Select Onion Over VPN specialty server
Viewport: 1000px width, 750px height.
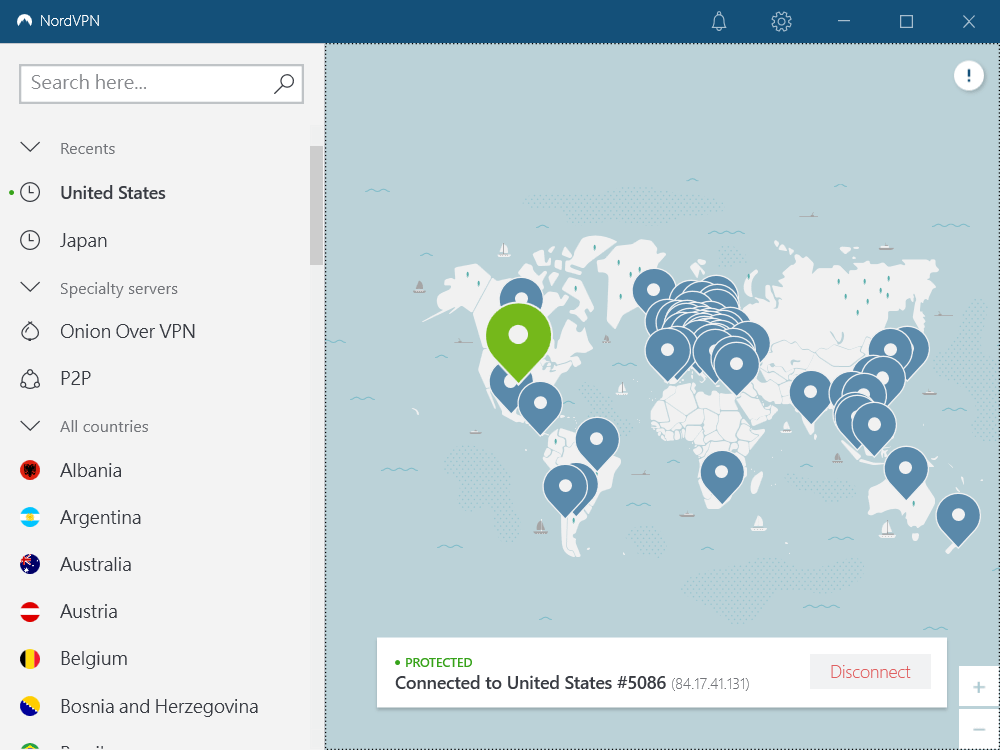[x=128, y=331]
